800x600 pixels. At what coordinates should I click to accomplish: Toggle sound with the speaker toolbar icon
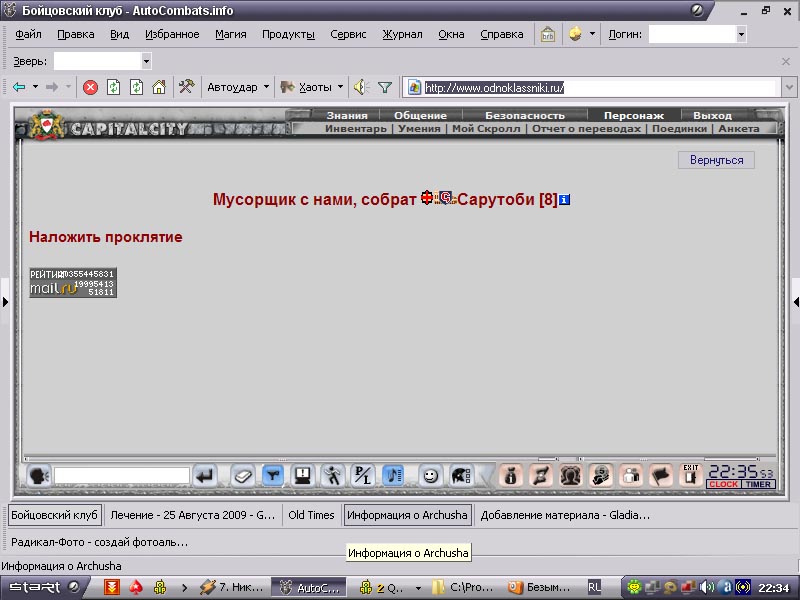[x=361, y=87]
